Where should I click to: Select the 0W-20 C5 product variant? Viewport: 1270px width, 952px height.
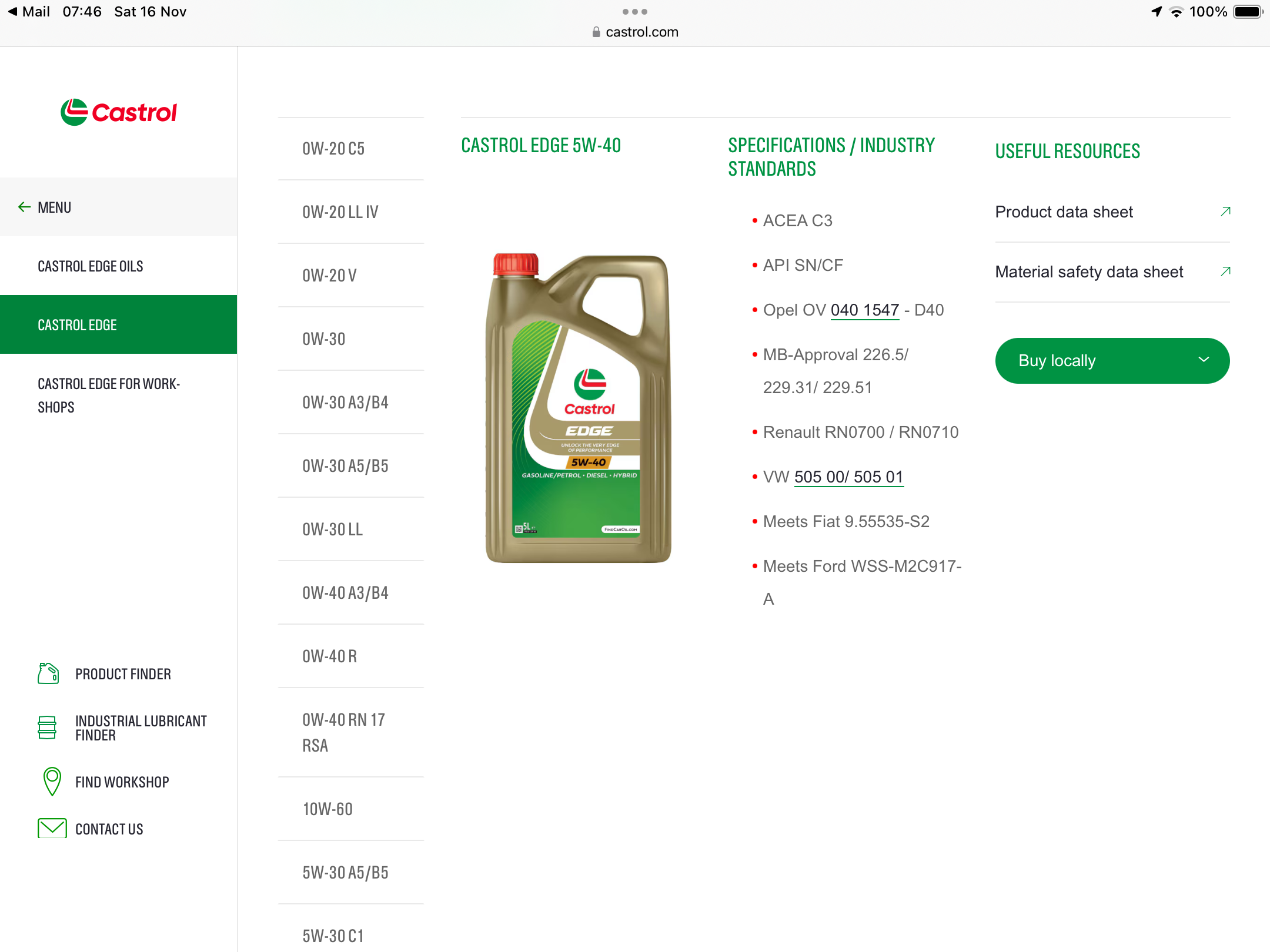333,149
